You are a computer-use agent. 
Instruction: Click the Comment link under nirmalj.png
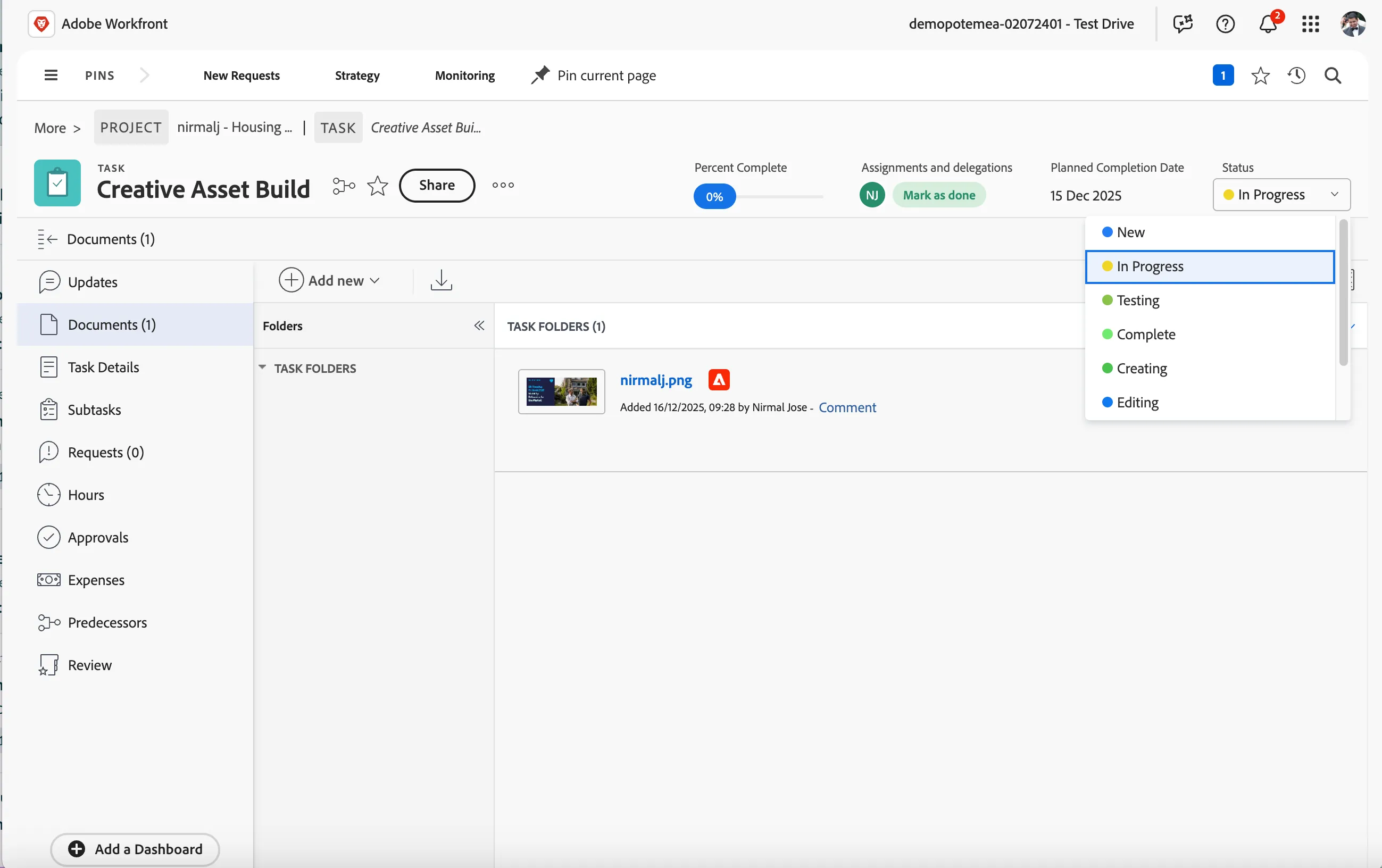point(847,407)
